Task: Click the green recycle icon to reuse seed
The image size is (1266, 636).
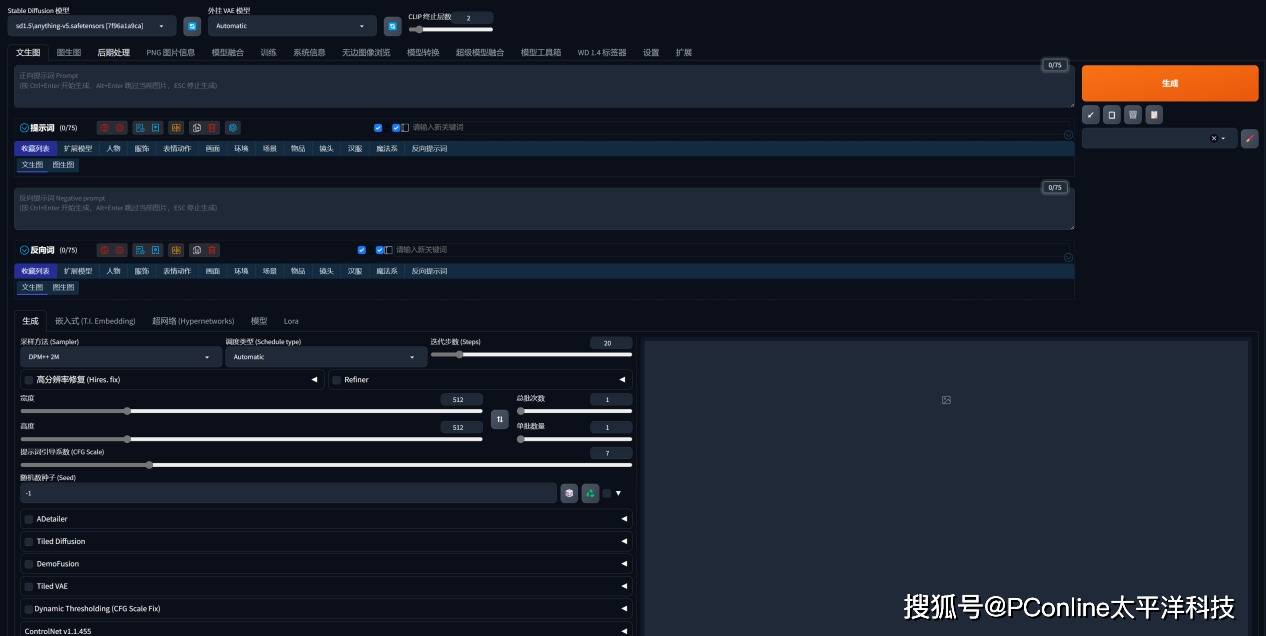Action: point(590,493)
